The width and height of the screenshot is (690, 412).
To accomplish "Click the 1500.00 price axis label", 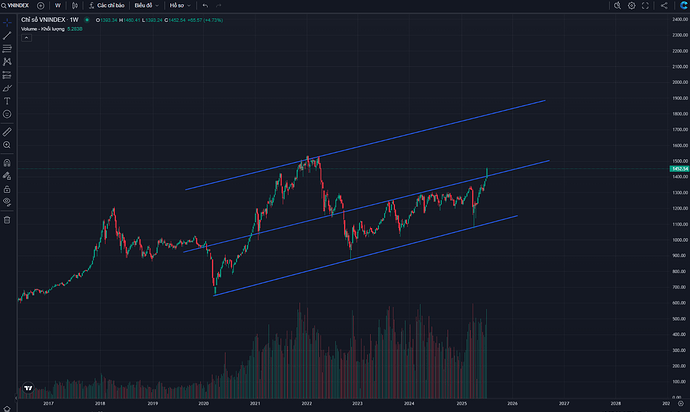I will (x=680, y=161).
